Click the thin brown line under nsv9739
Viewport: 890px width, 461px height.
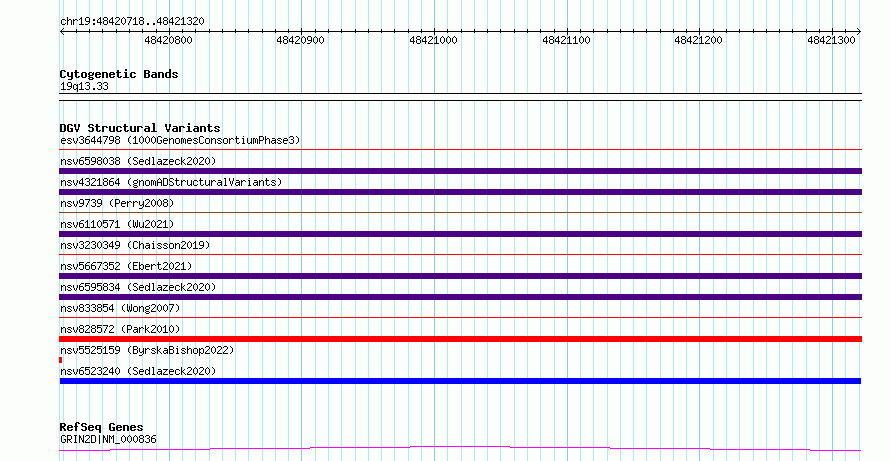(x=460, y=213)
